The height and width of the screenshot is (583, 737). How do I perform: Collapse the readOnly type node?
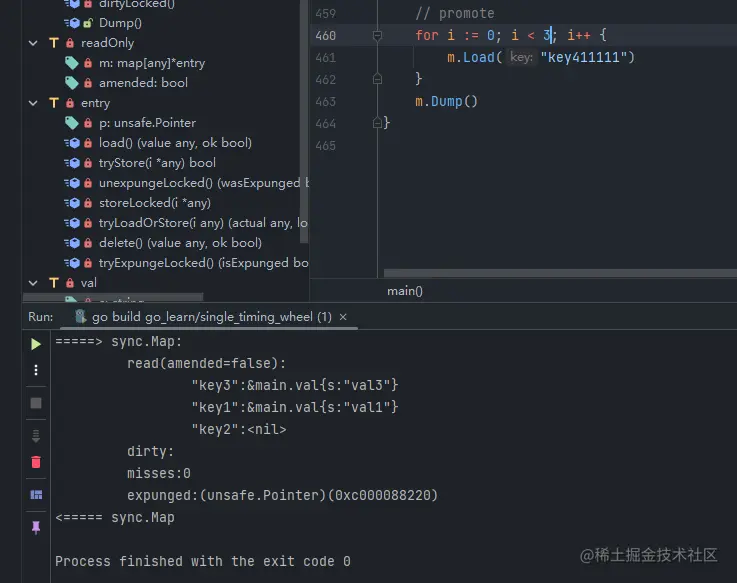tap(33, 43)
